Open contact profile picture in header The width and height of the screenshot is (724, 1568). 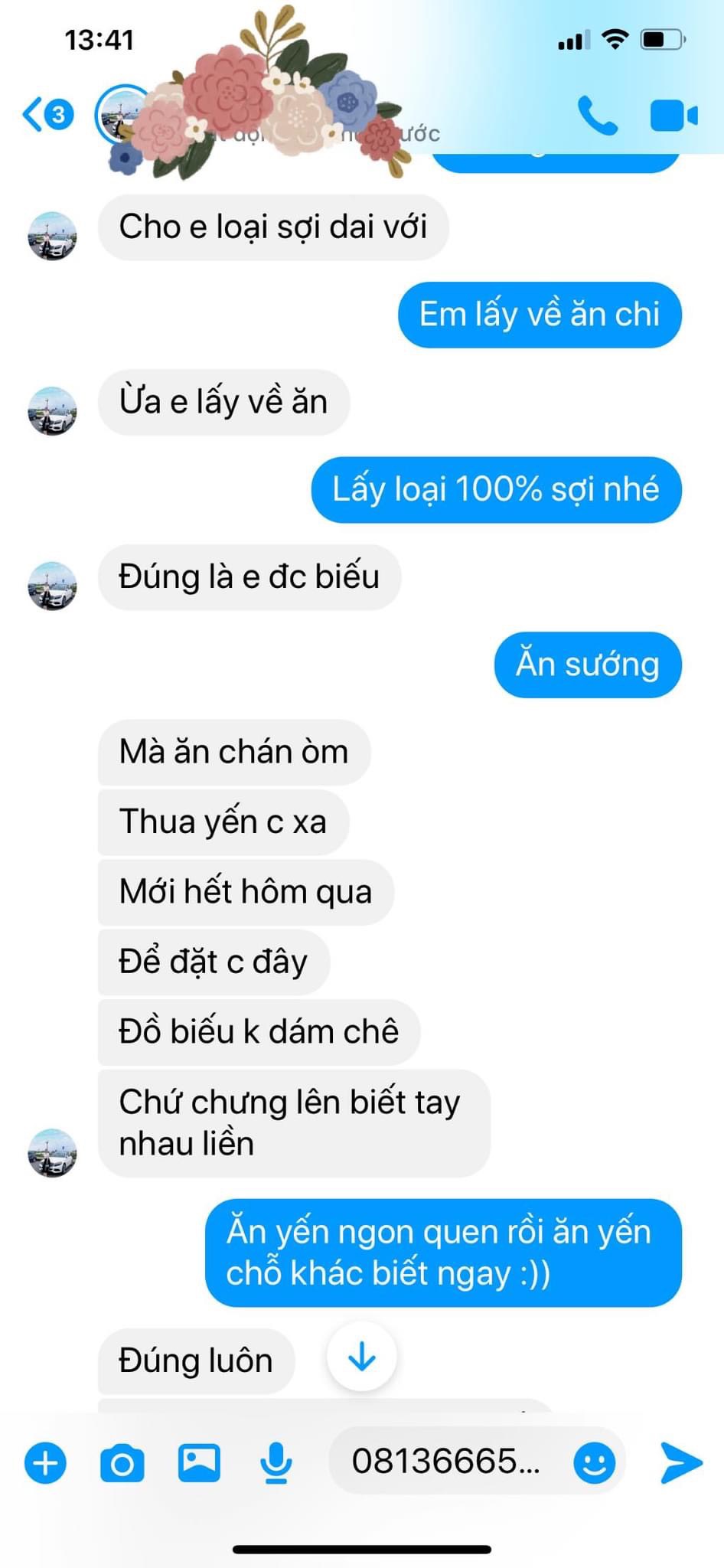coord(121,115)
